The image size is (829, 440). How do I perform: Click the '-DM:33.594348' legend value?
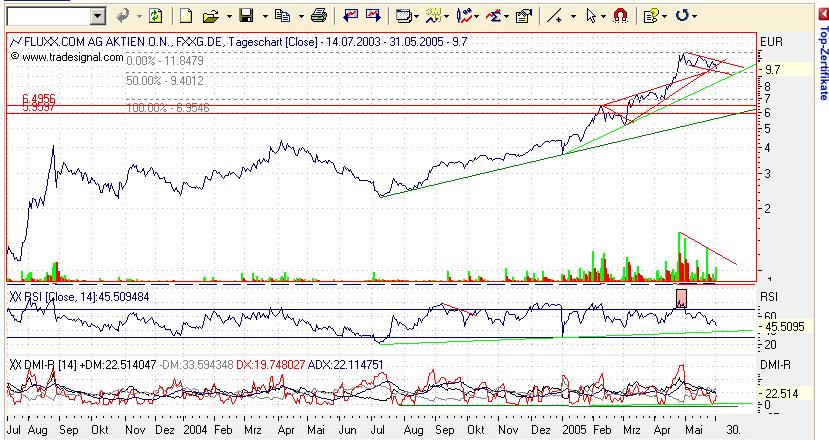[196, 365]
